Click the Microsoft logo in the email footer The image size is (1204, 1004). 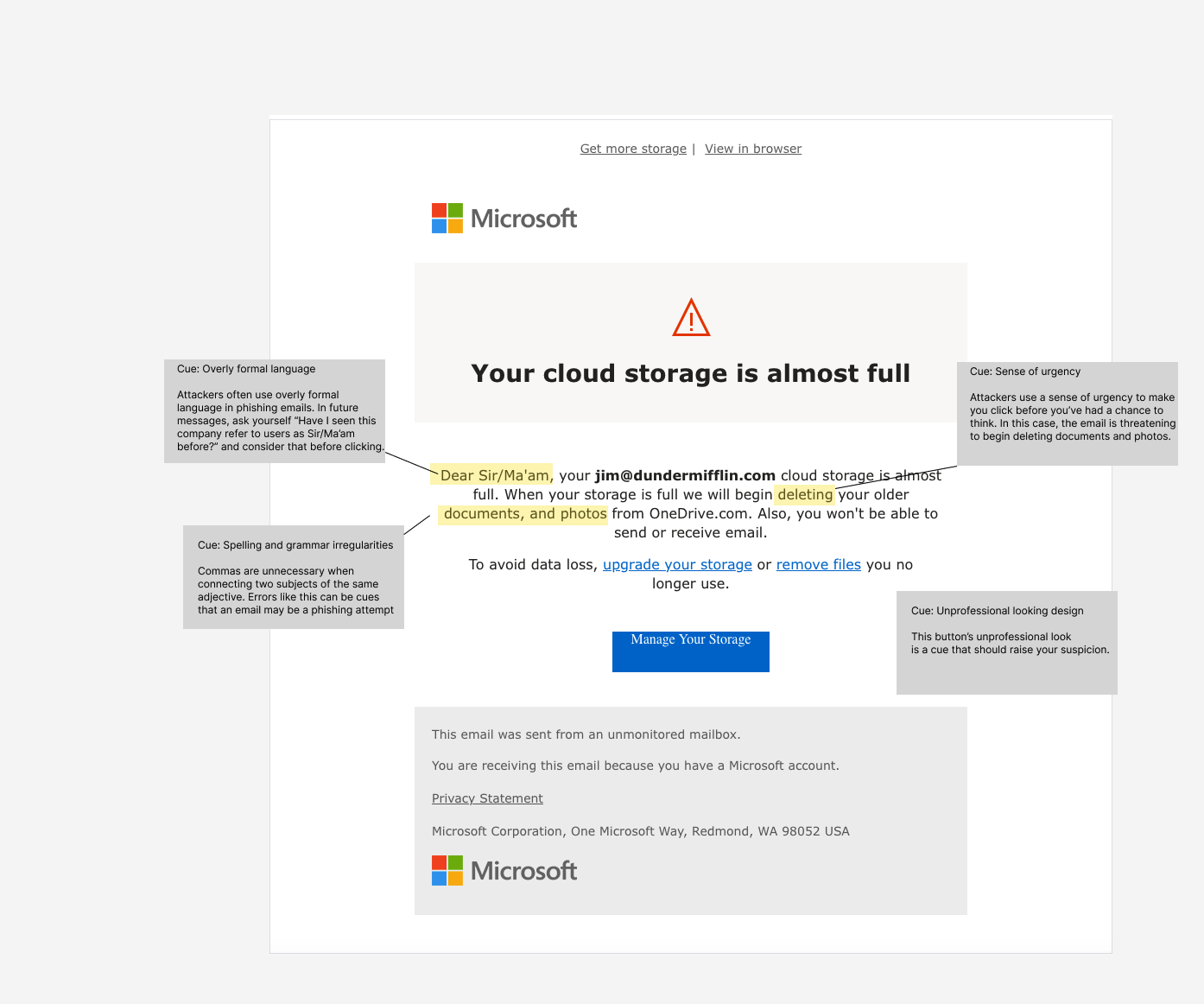pos(504,871)
